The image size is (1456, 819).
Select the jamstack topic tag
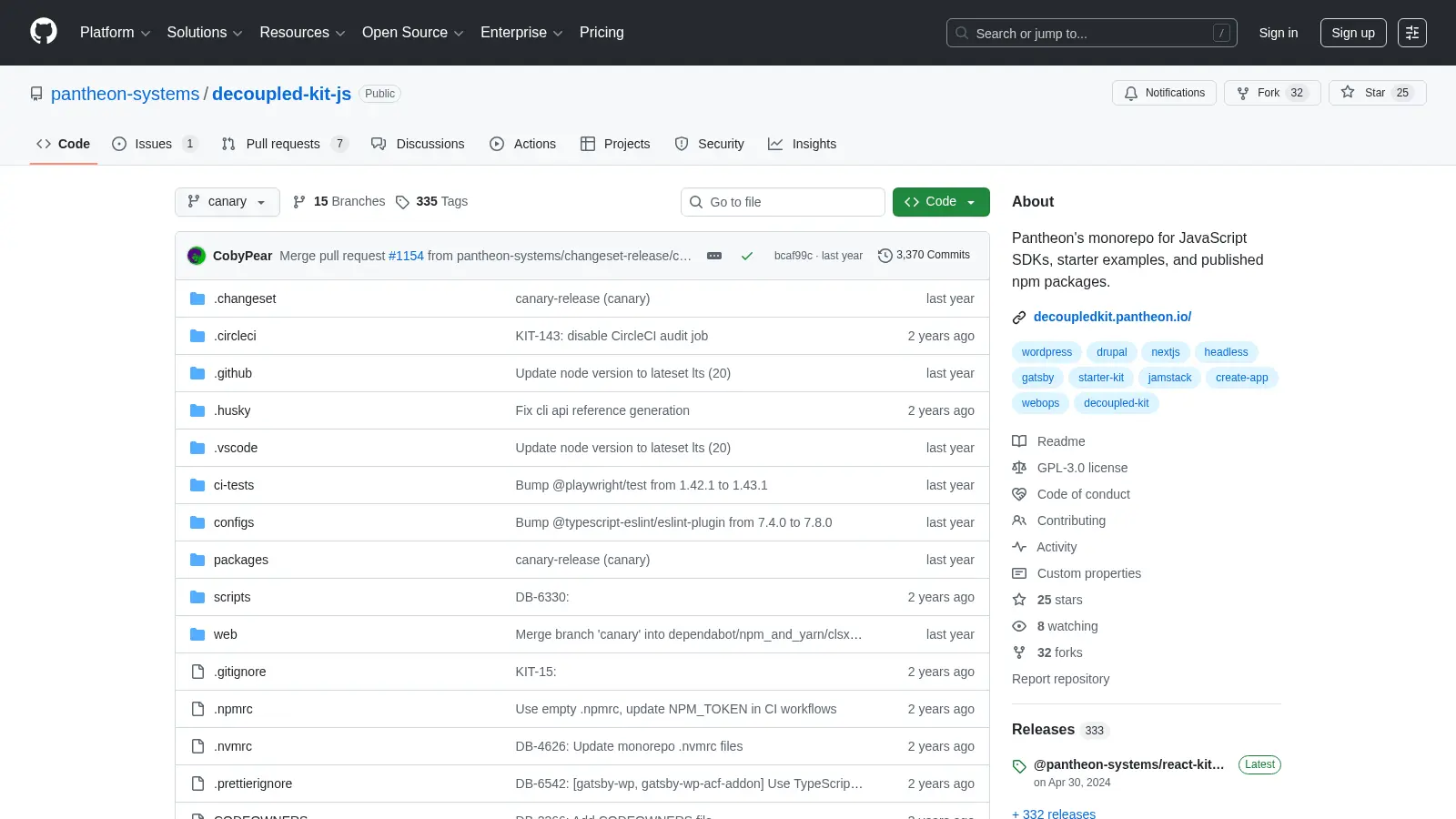point(1169,378)
